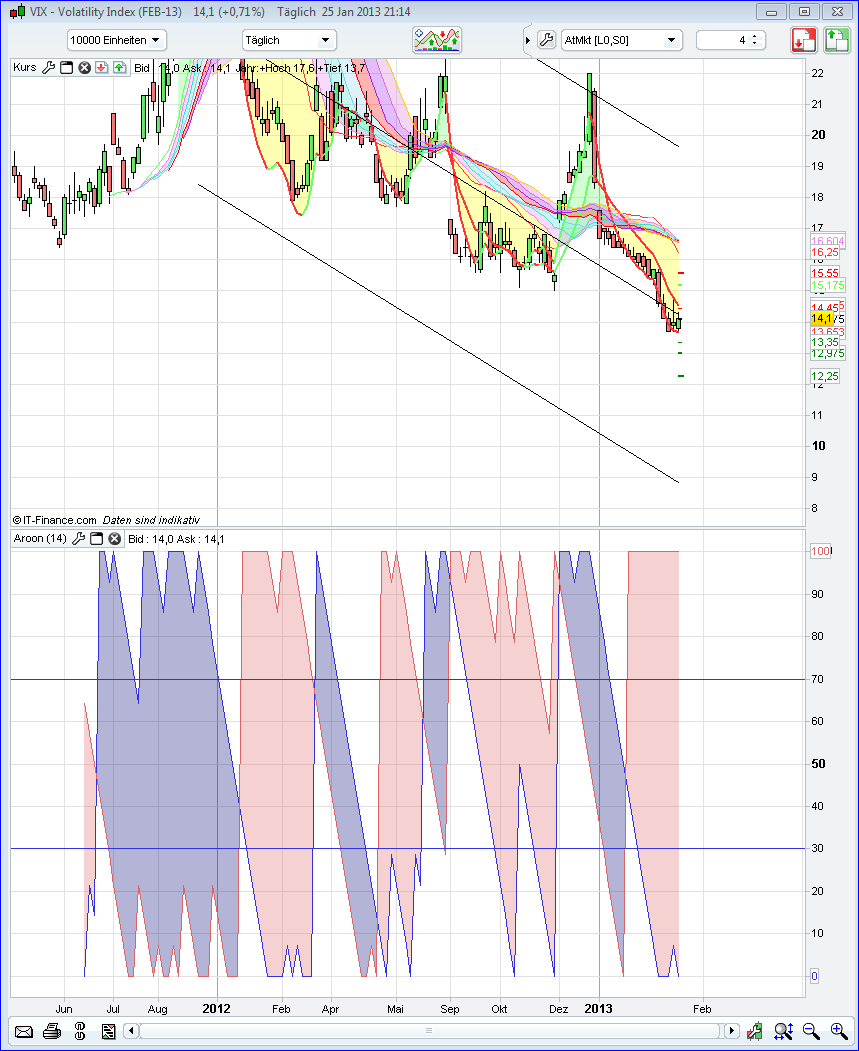
Task: Increase the quantity stepper value
Action: pos(754,37)
